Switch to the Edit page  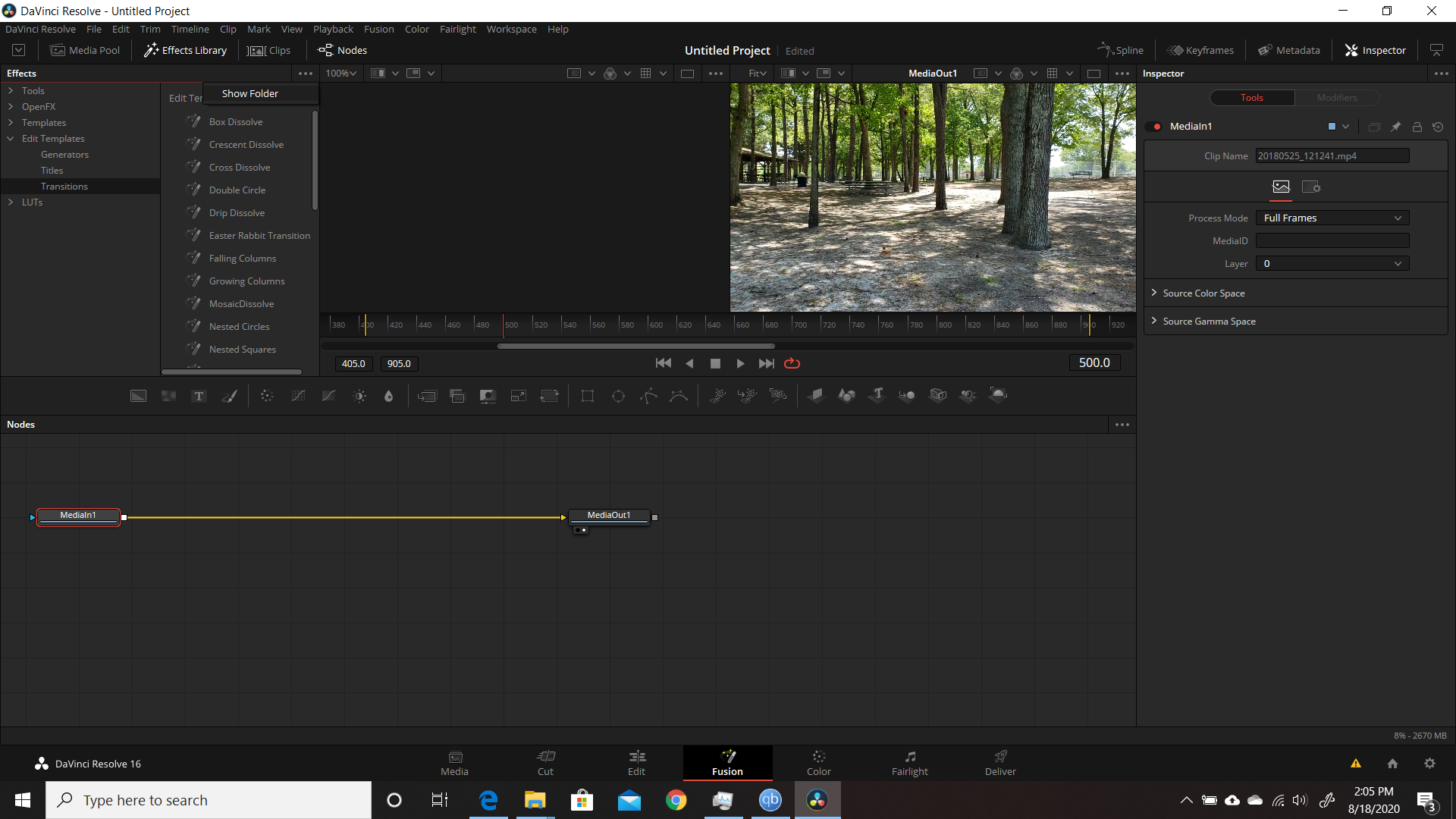[636, 762]
